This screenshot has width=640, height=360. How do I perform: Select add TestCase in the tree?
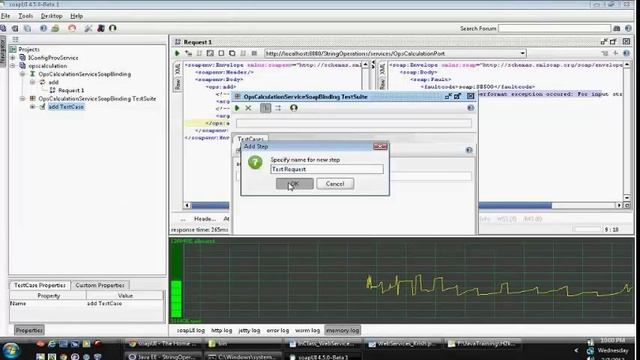66,107
